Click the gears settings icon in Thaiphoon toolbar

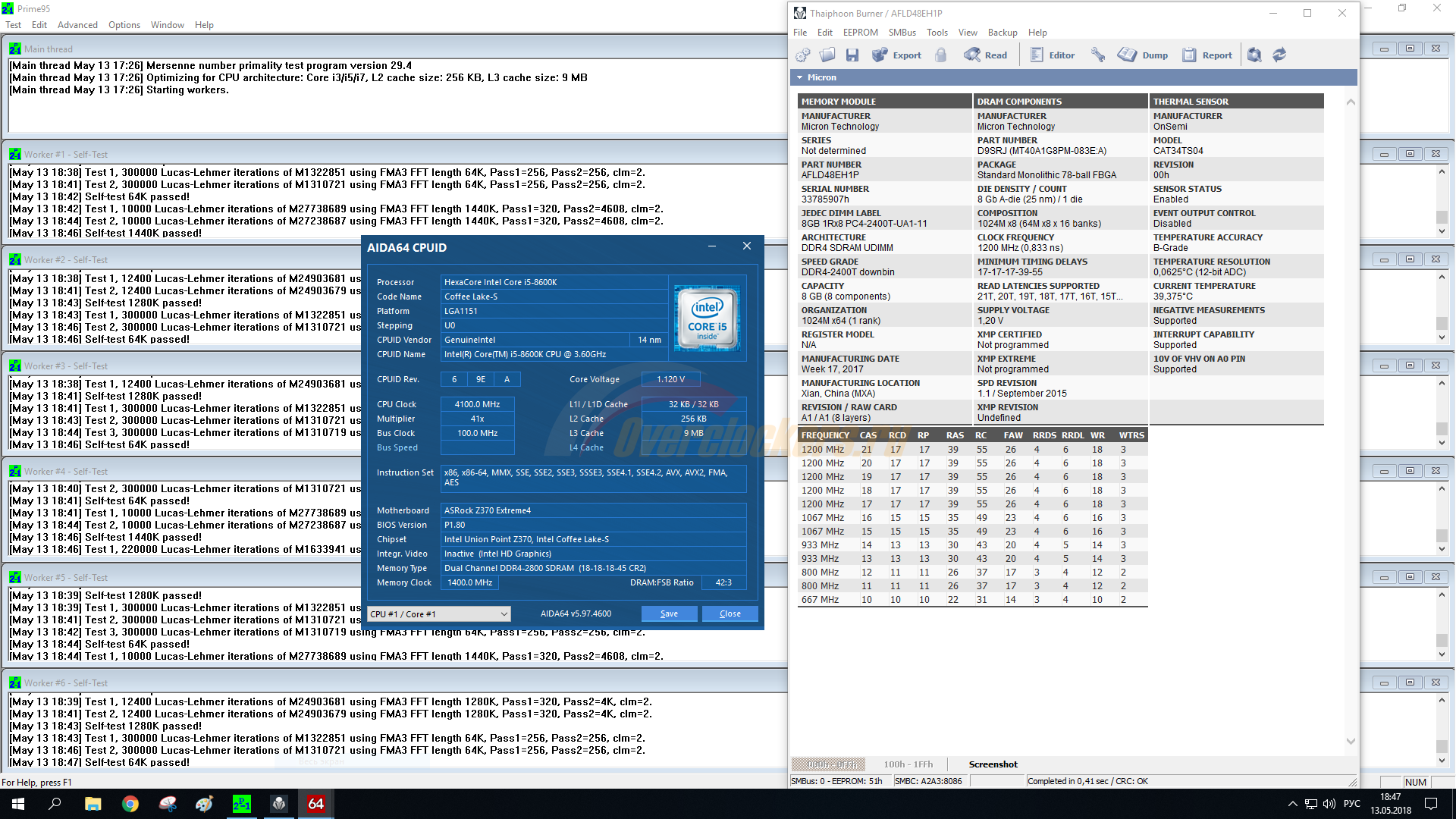pyautogui.click(x=803, y=55)
